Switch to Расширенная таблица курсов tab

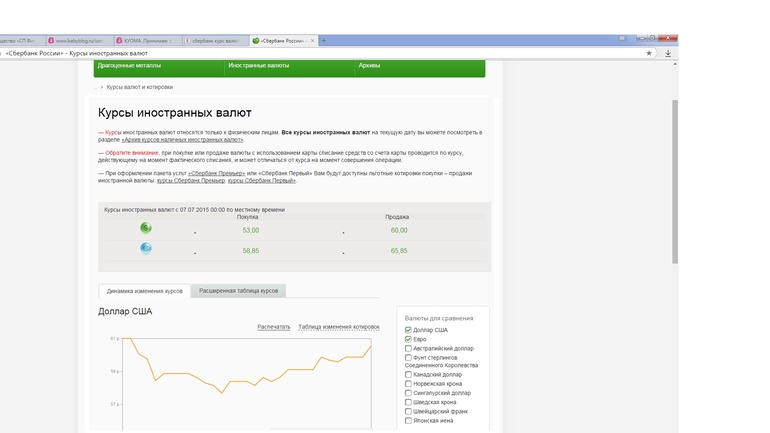[x=238, y=290]
